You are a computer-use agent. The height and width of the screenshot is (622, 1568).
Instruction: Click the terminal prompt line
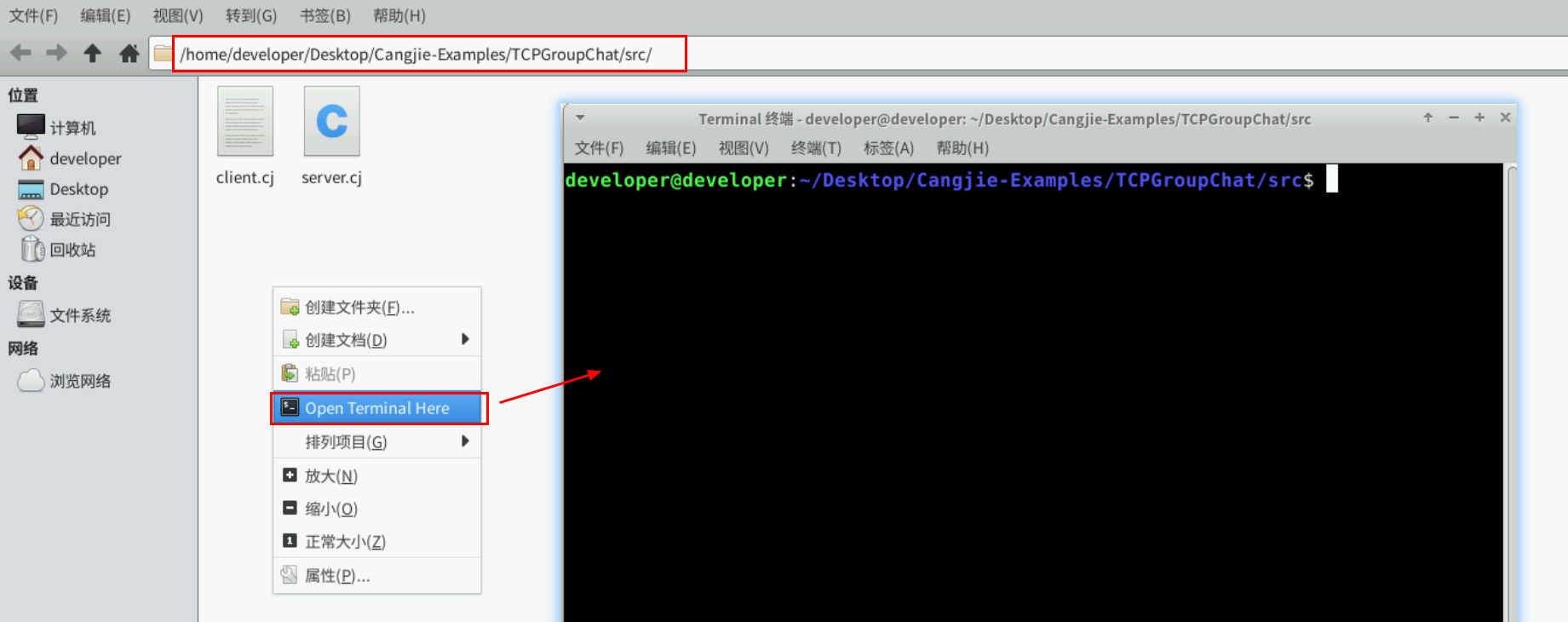click(x=951, y=180)
